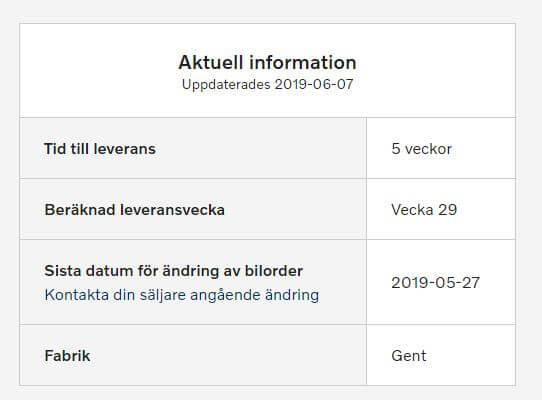Click the Beräknad leveransvecka row cell
The image size is (542, 400).
[193, 209]
